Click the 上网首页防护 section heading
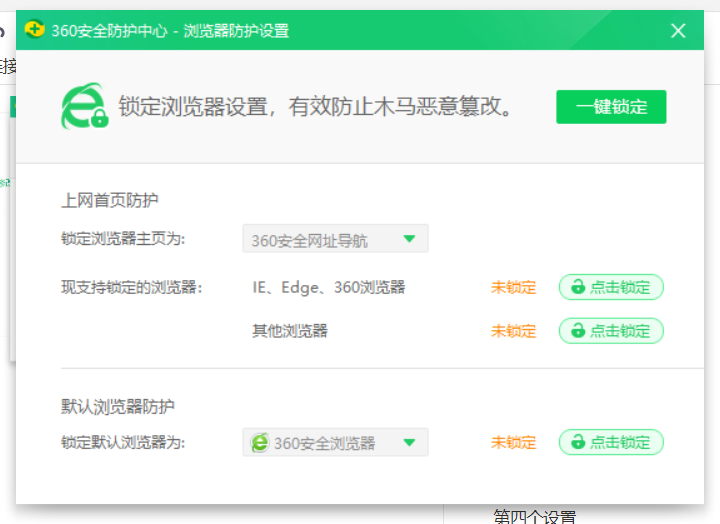The height and width of the screenshot is (524, 720). click(x=110, y=200)
